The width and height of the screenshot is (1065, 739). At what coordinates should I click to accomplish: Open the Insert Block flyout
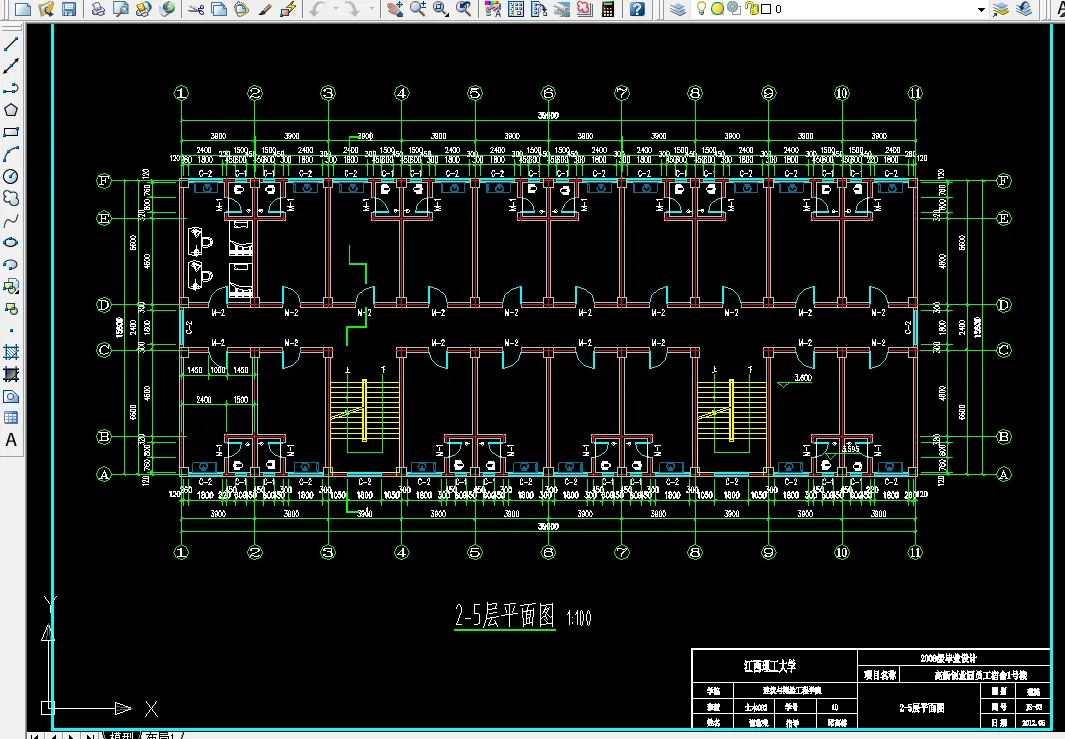pos(11,287)
